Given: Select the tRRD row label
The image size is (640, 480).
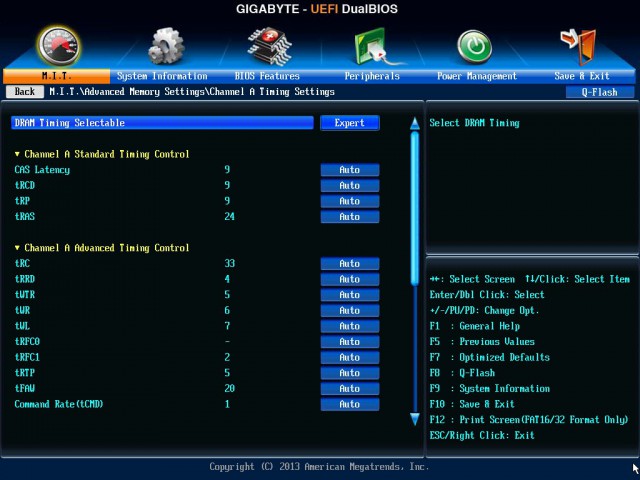Looking at the screenshot, I should tap(25, 279).
